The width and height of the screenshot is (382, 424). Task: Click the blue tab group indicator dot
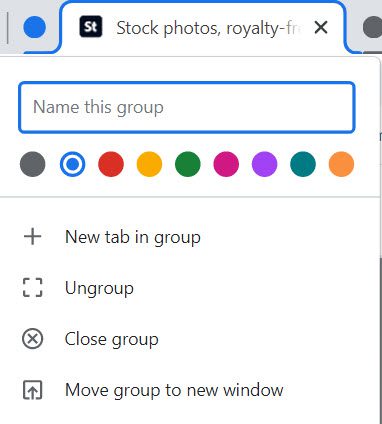point(35,27)
